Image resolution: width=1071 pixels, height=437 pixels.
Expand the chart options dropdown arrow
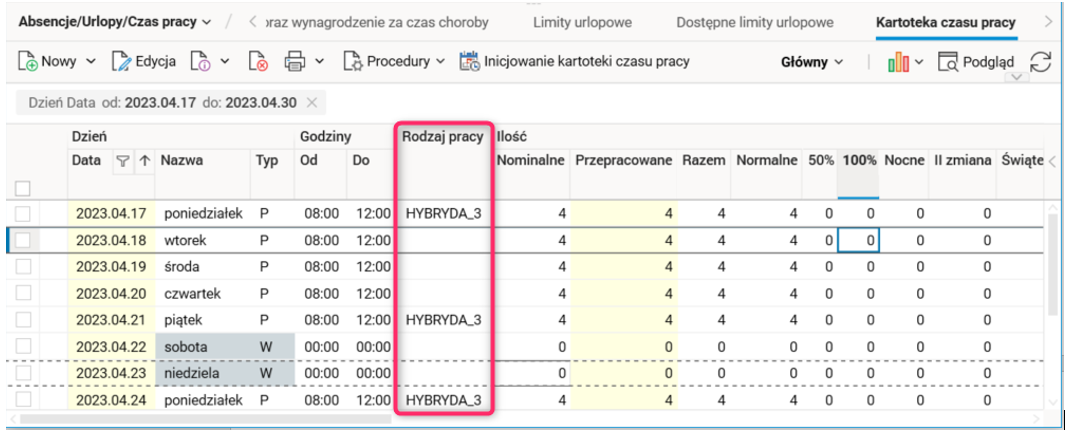pyautogui.click(x=919, y=62)
